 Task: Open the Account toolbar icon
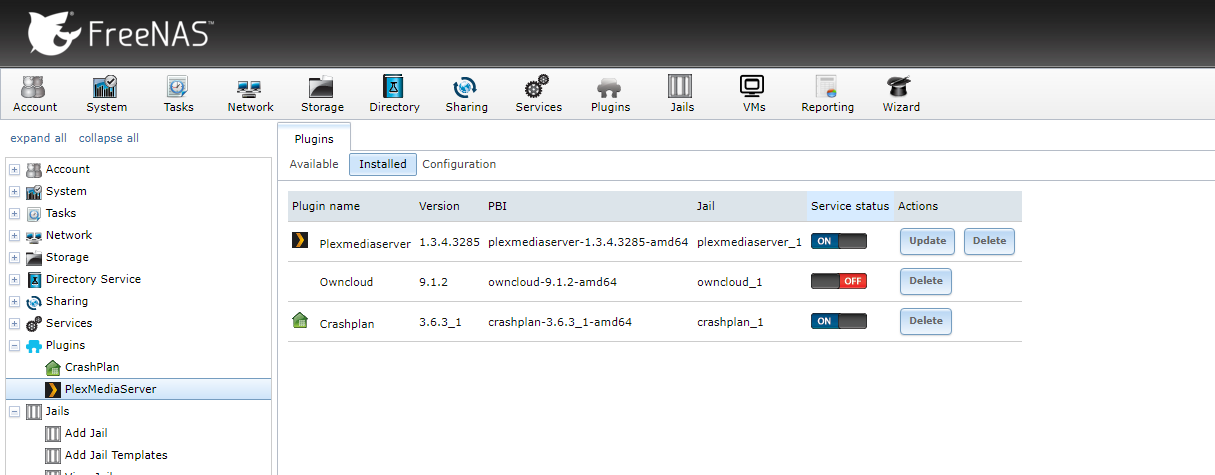pyautogui.click(x=35, y=95)
